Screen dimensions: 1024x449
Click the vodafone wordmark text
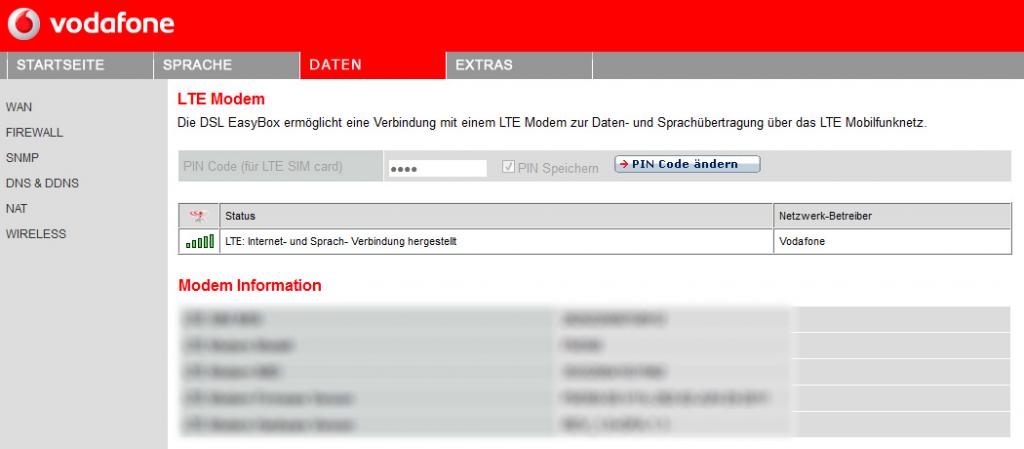[112, 24]
